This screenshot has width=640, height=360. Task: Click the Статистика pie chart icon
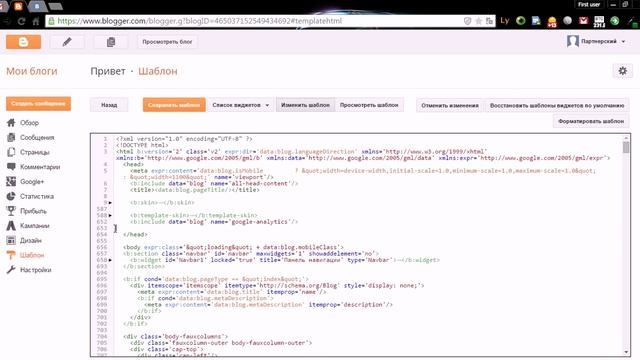click(11, 196)
